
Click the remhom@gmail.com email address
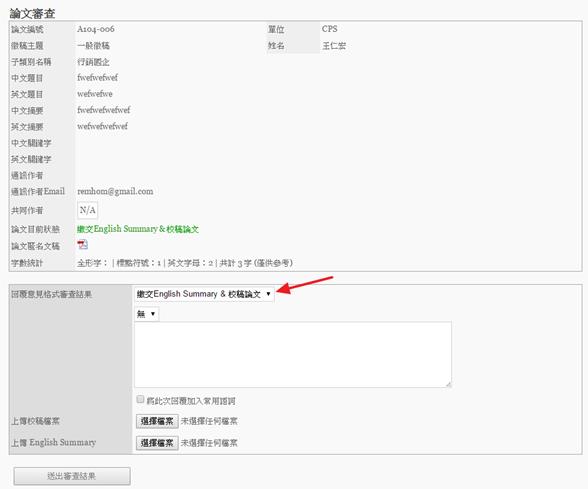coord(115,191)
